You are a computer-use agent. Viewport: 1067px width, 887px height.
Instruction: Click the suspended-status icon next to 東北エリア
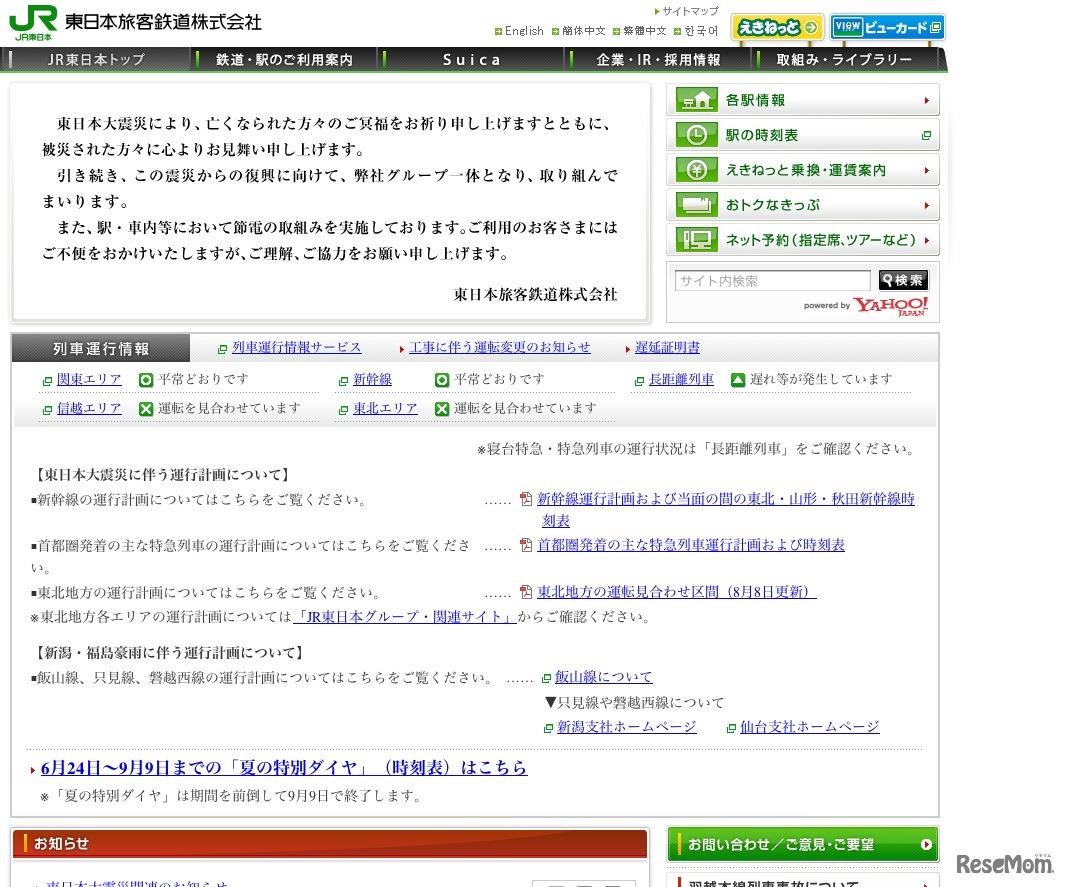(442, 408)
